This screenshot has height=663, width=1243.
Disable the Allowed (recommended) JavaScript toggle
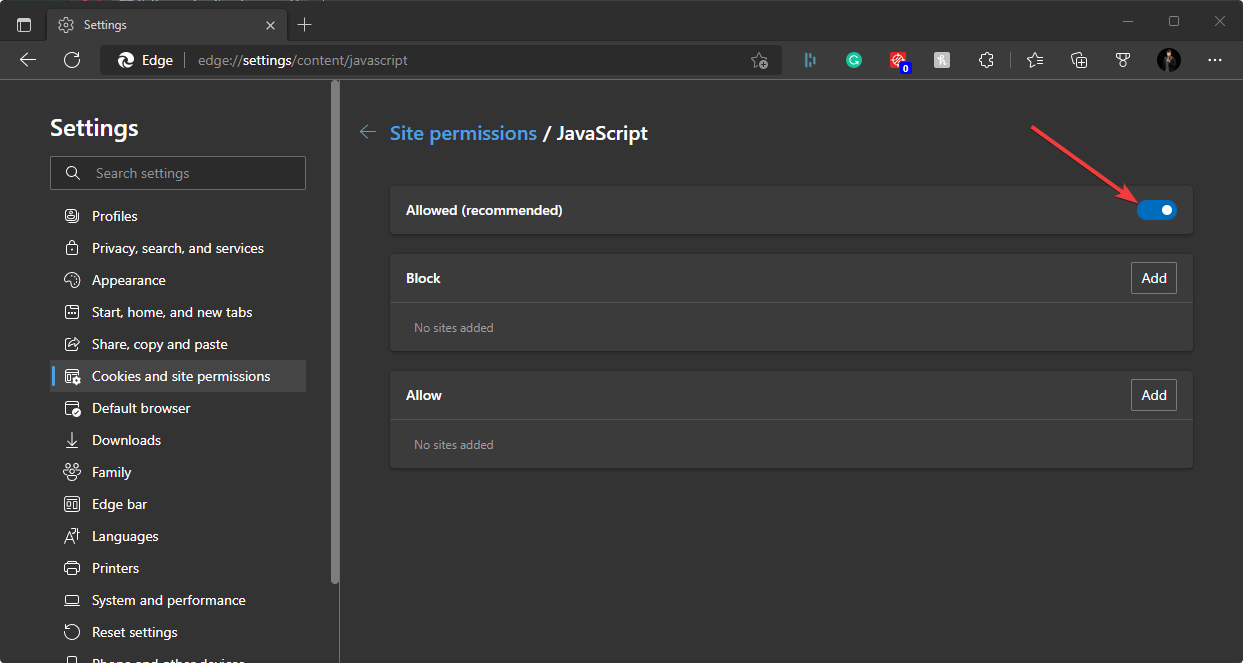pyautogui.click(x=1157, y=210)
